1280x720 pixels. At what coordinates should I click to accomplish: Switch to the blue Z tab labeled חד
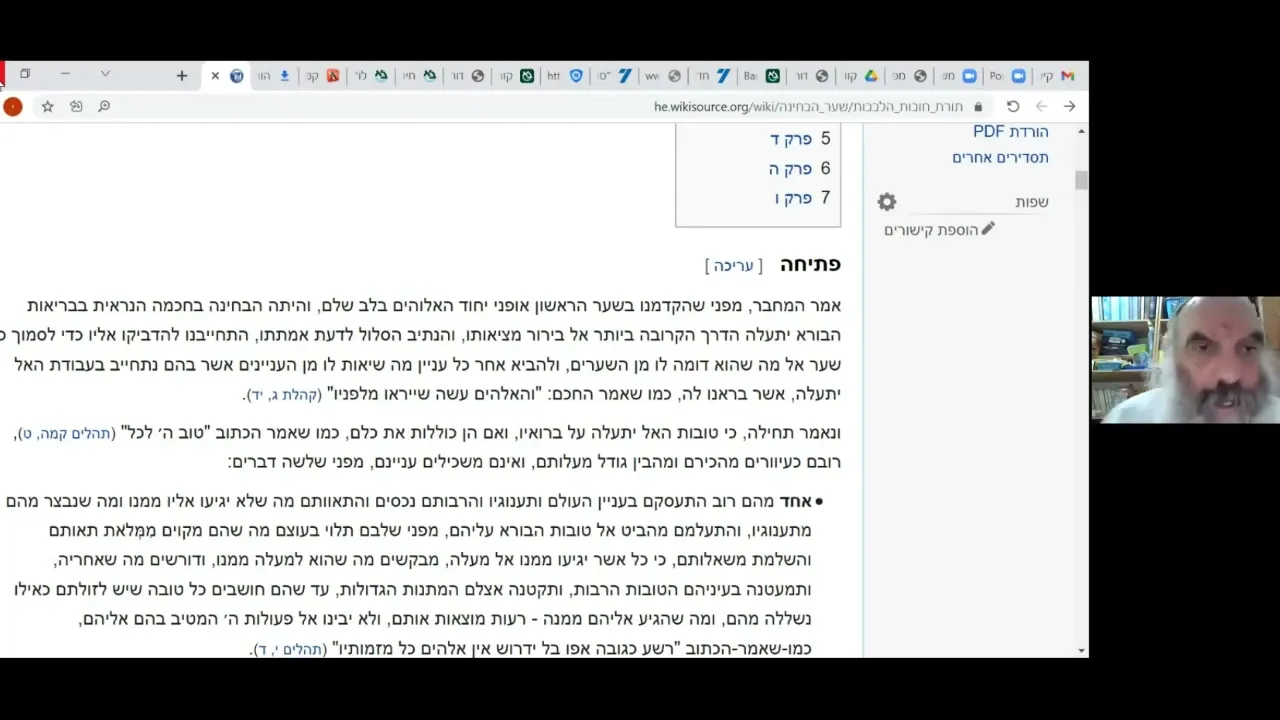tap(713, 76)
